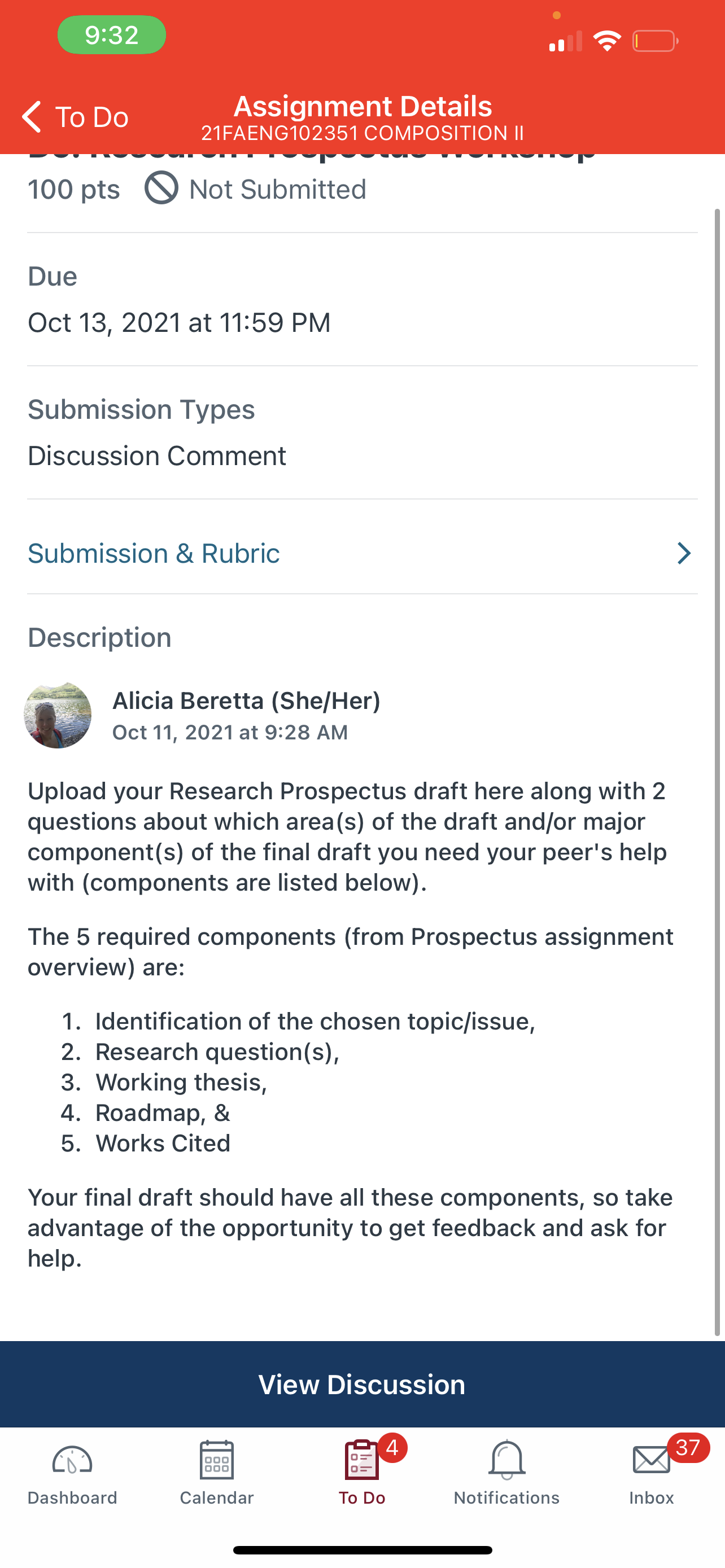
Task: Open the Dashboard tab icon
Action: pos(72,1460)
